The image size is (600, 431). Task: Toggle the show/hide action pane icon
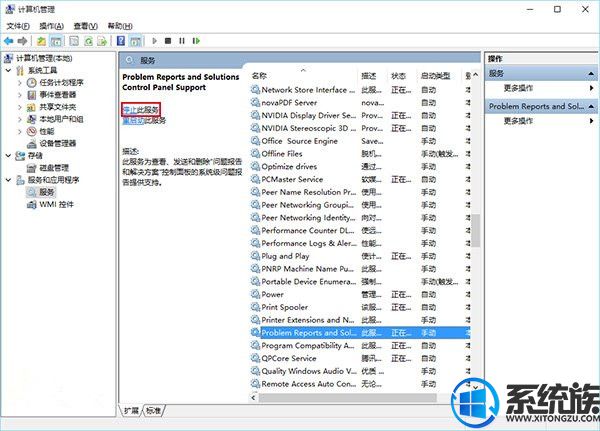pos(135,41)
